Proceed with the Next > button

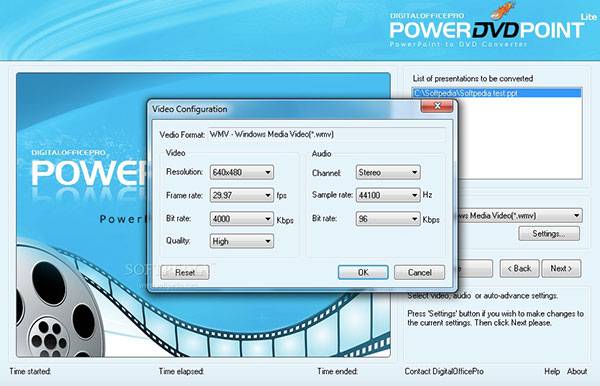pyautogui.click(x=561, y=269)
